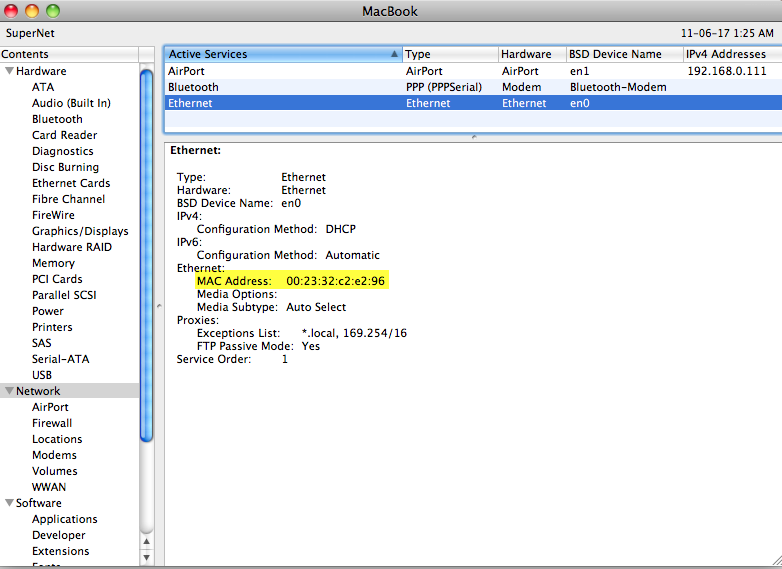Open Card Reader in the sidebar
782x569 pixels.
pos(64,135)
